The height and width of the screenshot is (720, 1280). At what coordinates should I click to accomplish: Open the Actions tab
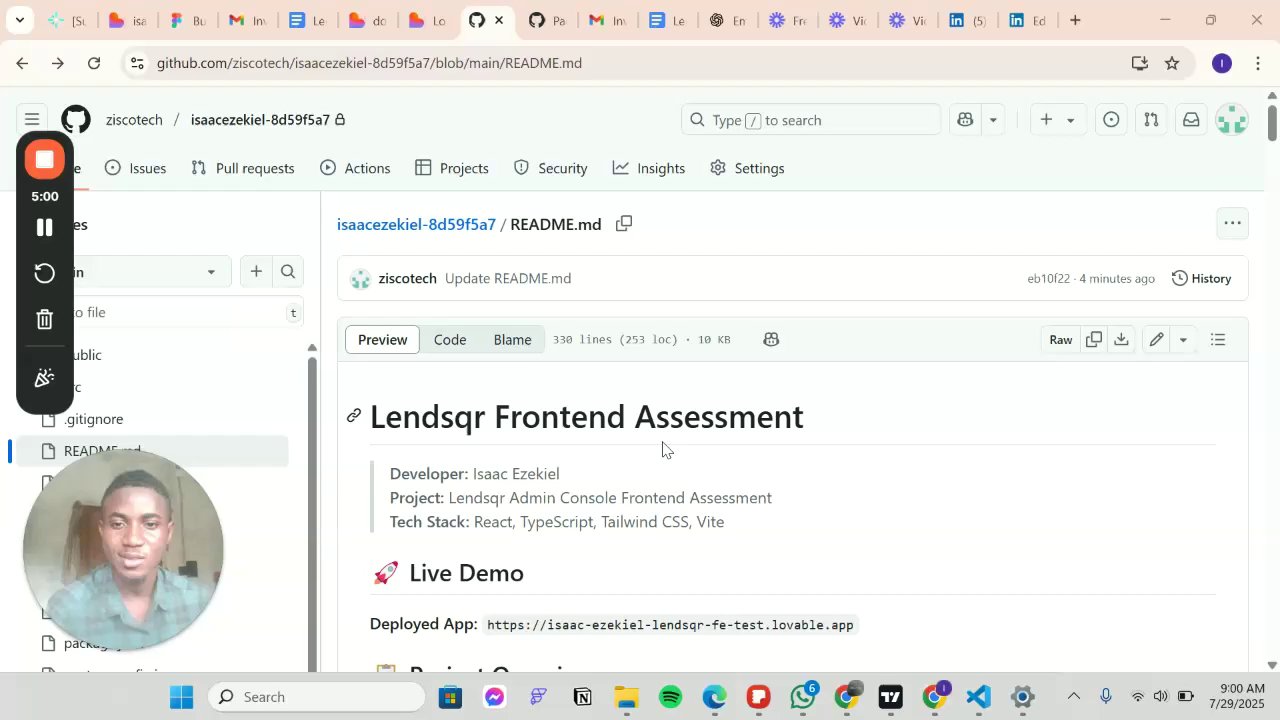[x=355, y=168]
